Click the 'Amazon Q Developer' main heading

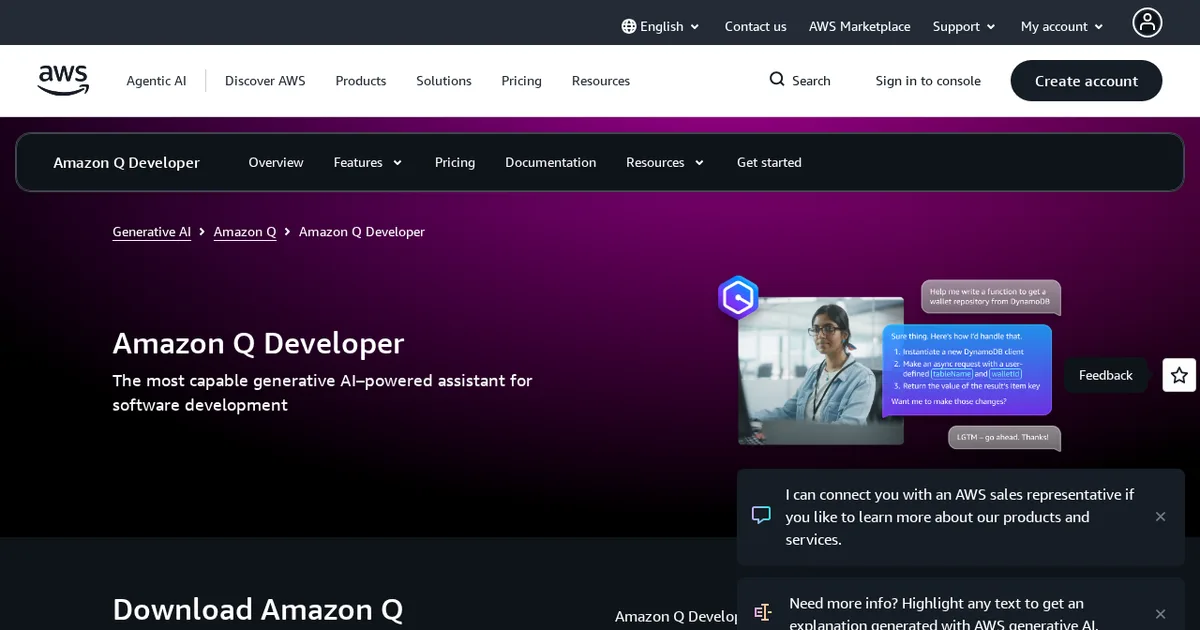point(258,343)
